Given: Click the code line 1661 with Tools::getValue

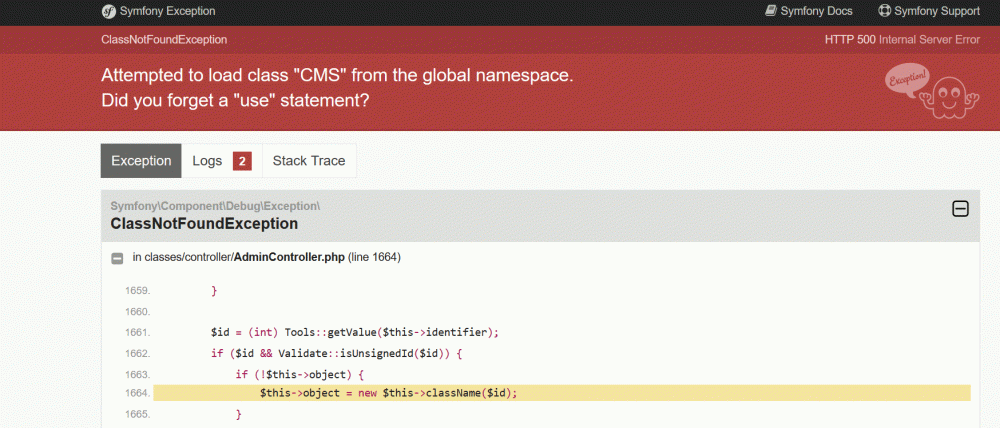Looking at the screenshot, I should 355,332.
